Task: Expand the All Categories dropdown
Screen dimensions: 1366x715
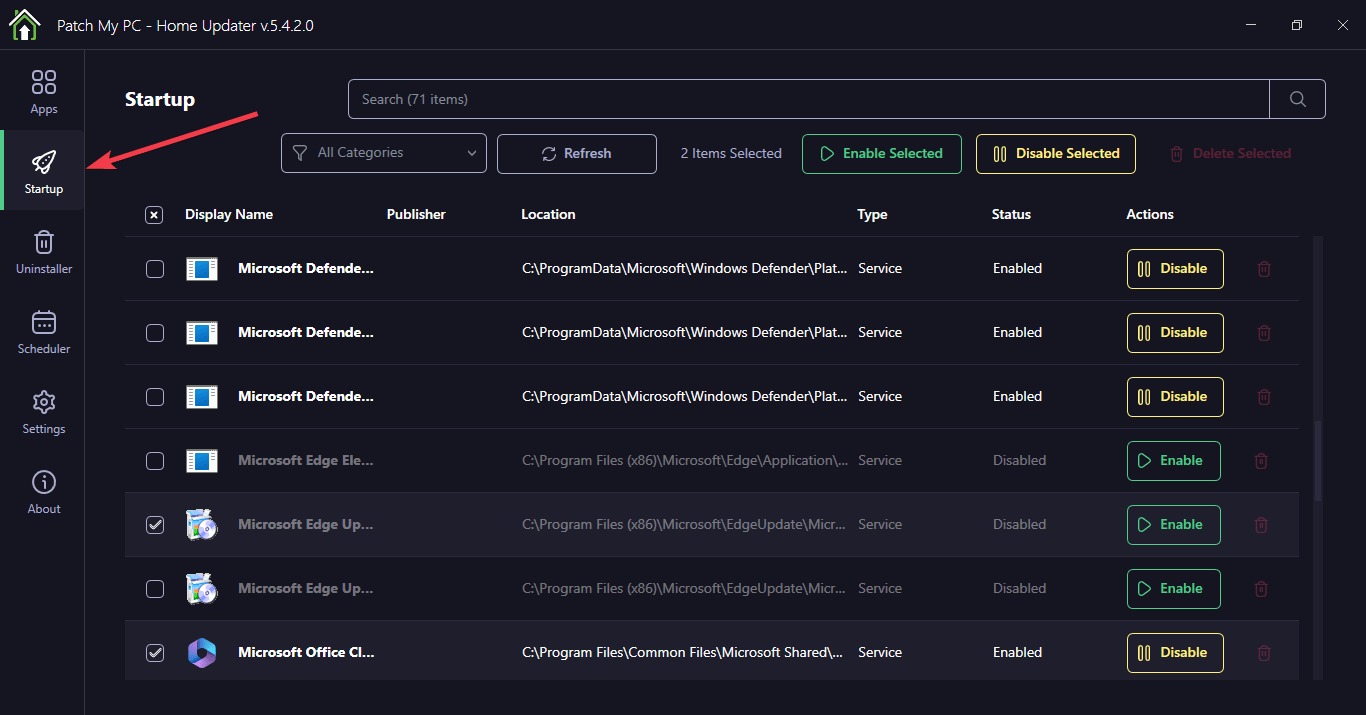Action: (383, 153)
